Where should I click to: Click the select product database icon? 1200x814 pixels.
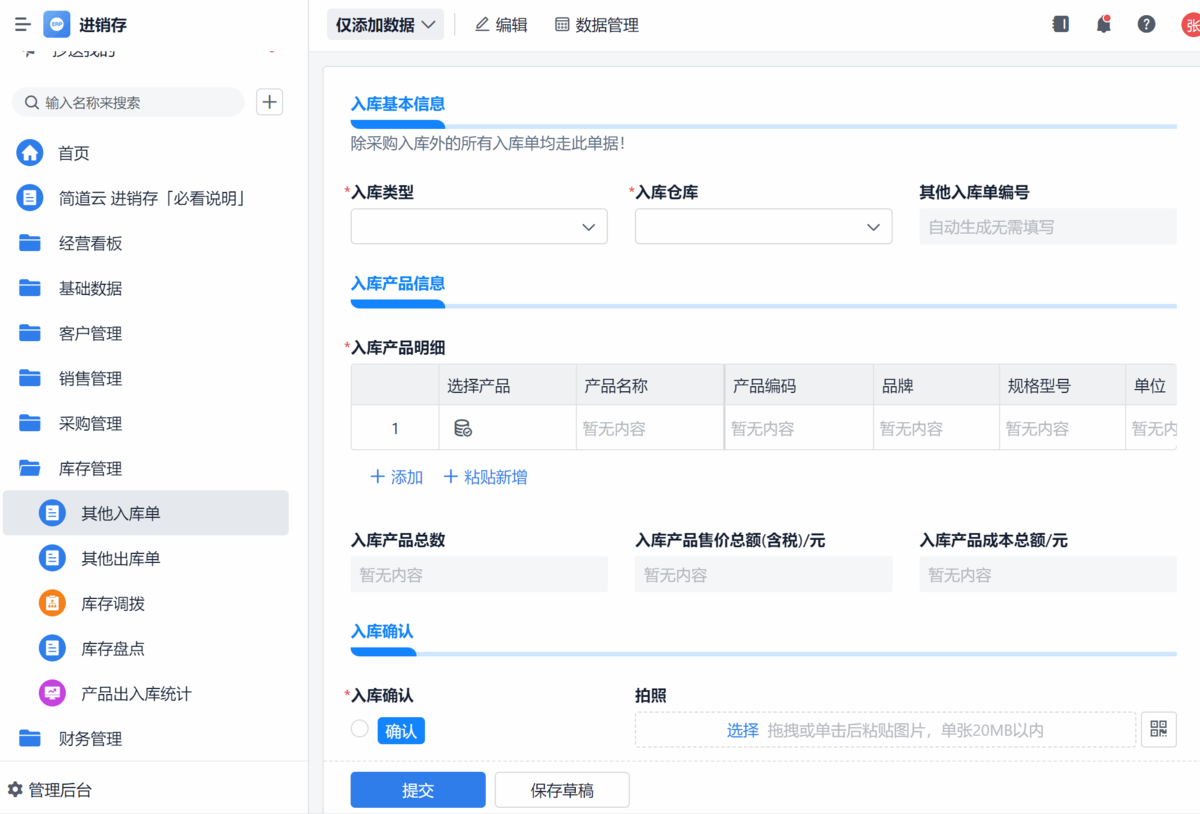coord(463,428)
